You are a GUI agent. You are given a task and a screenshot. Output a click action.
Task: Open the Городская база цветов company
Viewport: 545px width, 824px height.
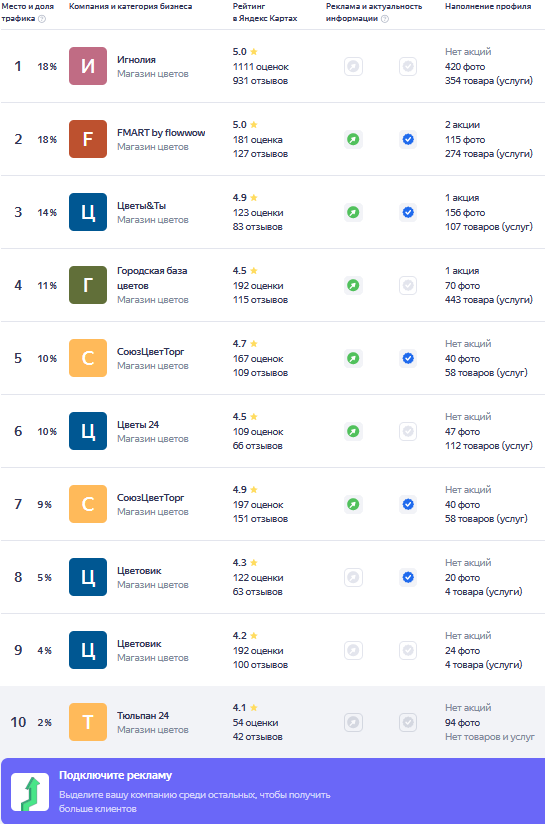[152, 278]
